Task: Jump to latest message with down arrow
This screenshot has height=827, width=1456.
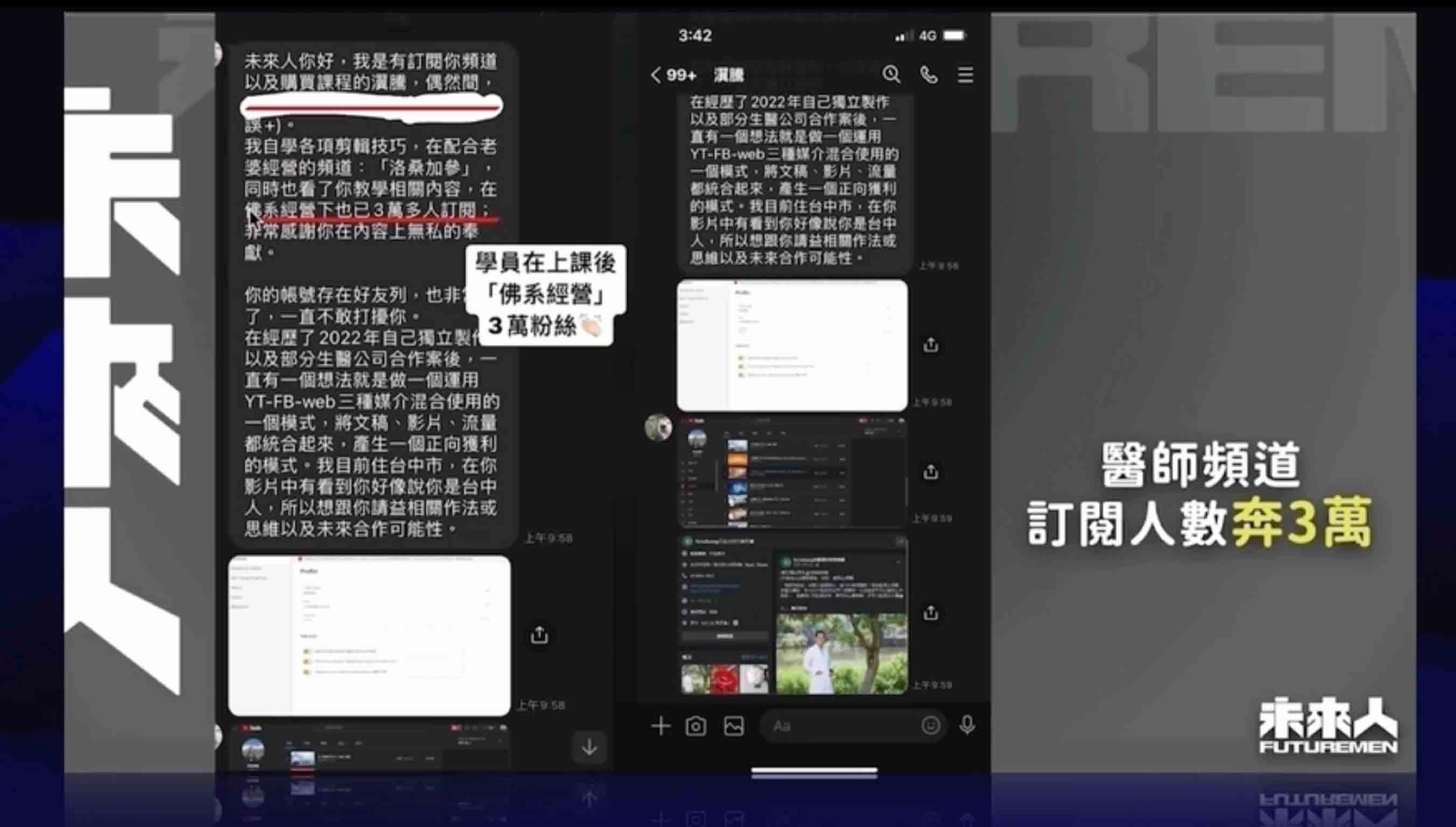Action: coord(590,747)
